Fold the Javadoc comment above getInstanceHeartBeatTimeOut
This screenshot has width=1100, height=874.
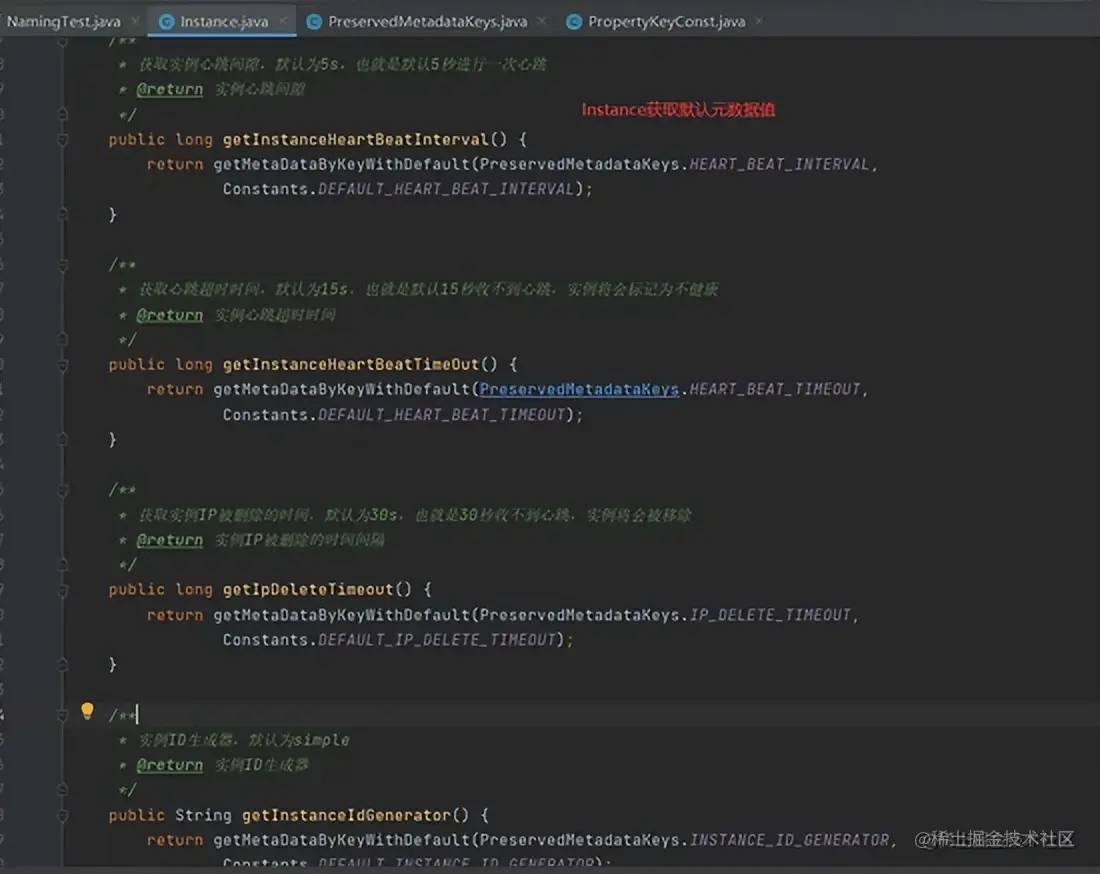(62, 265)
